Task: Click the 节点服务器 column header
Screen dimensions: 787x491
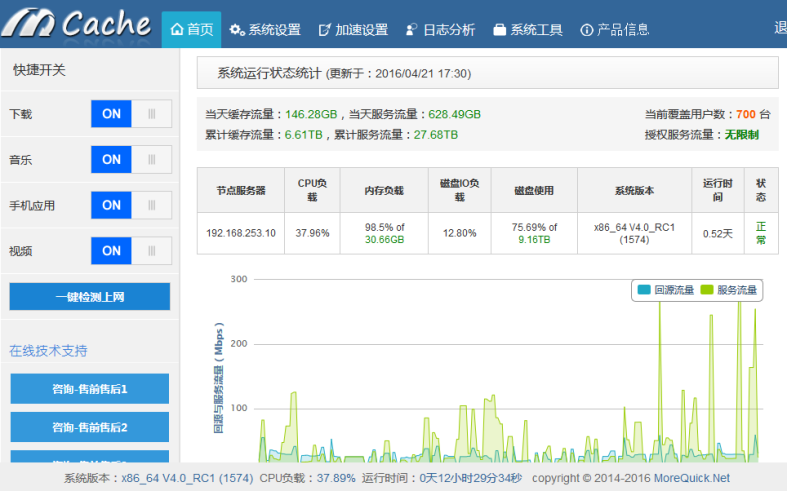Action: click(x=241, y=190)
